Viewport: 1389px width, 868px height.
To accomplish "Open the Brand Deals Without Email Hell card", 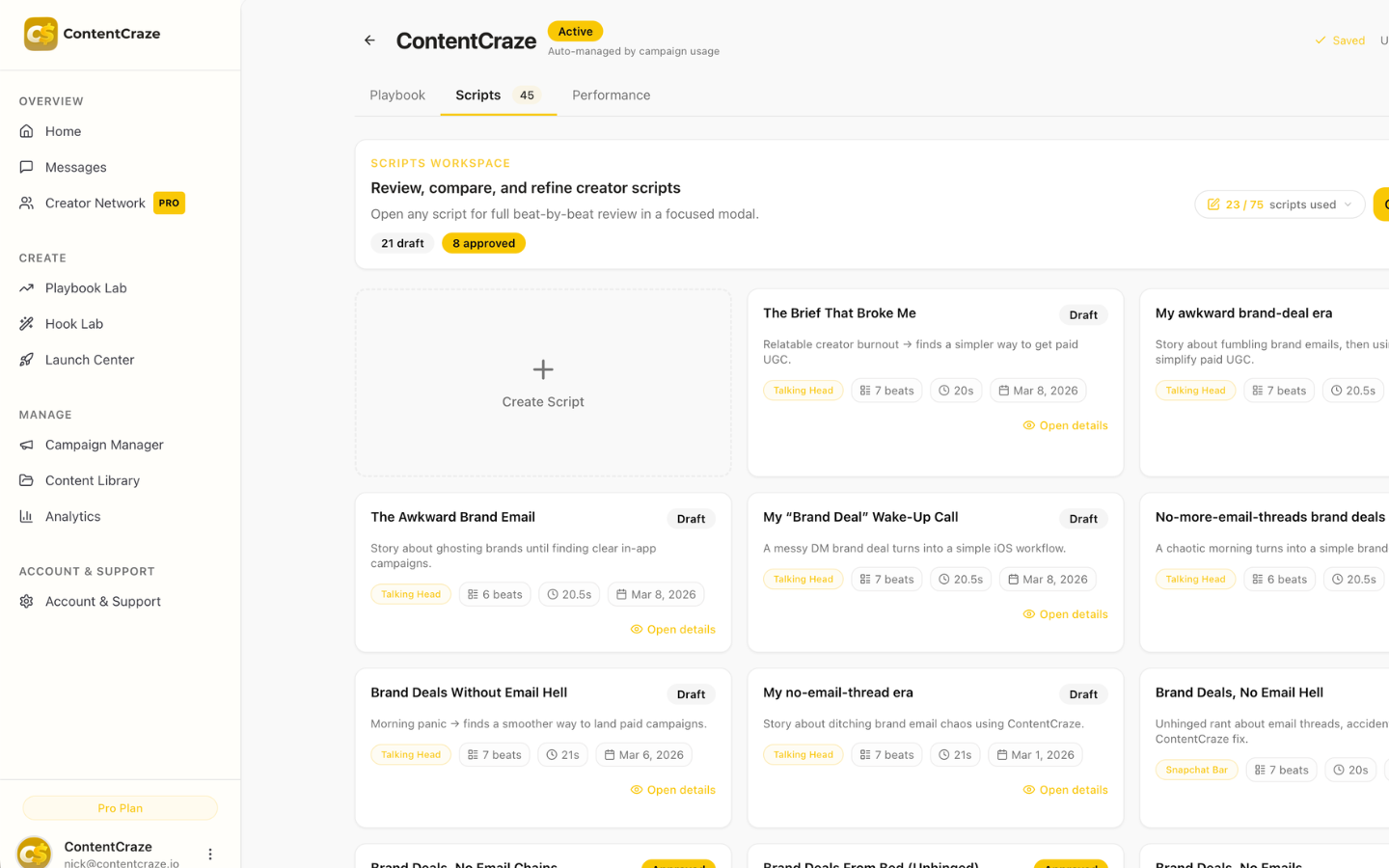I will click(x=469, y=692).
